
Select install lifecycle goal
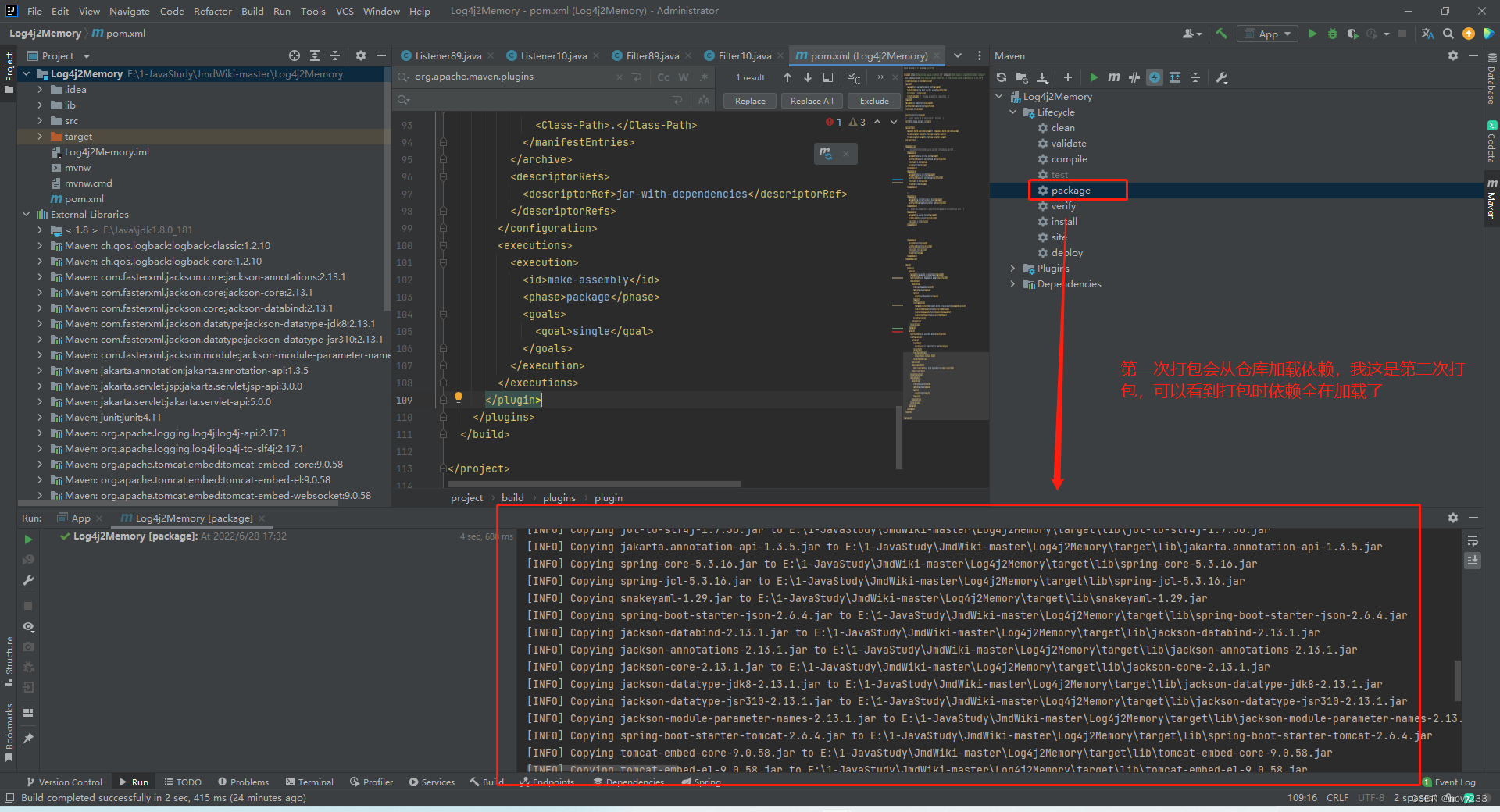point(1064,222)
